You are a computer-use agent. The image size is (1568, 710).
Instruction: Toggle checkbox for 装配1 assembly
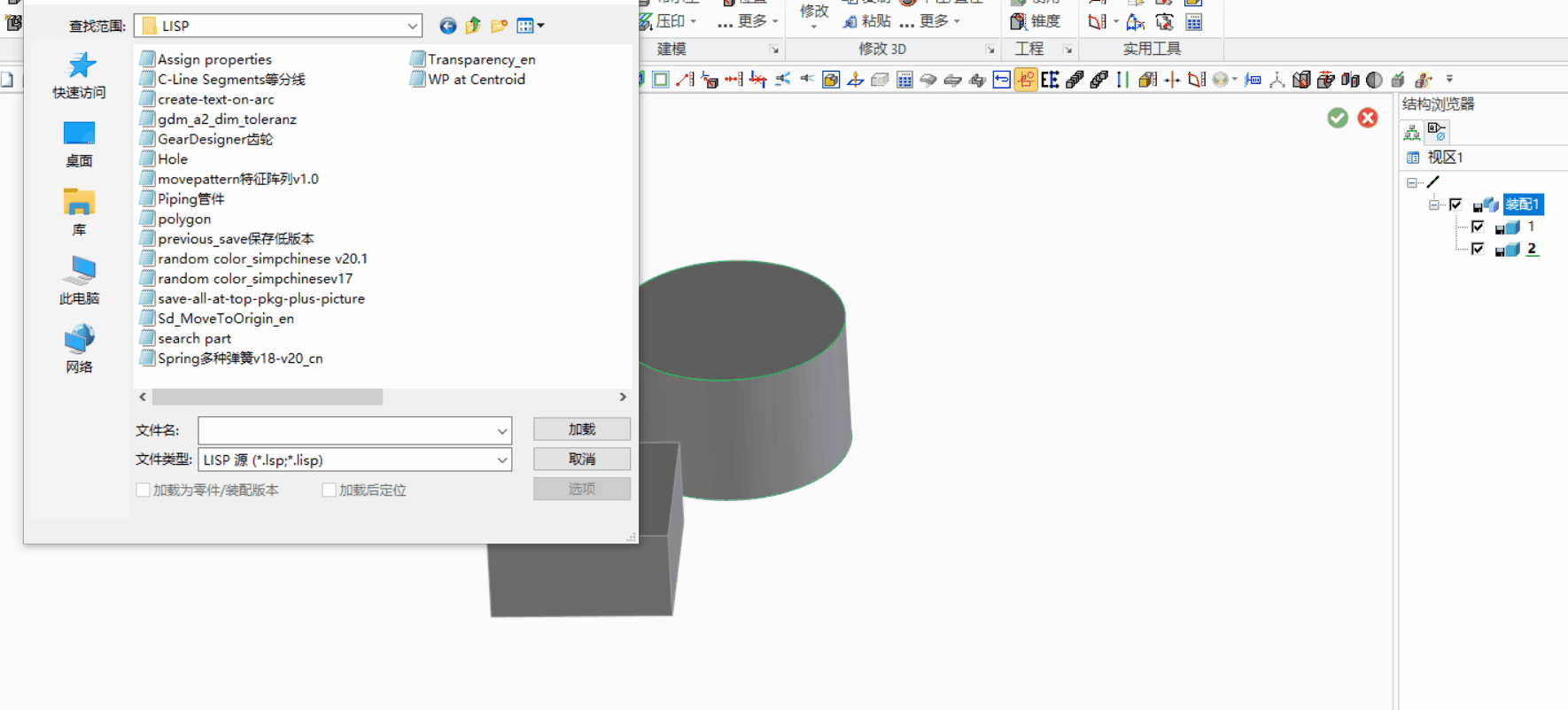tap(1455, 205)
